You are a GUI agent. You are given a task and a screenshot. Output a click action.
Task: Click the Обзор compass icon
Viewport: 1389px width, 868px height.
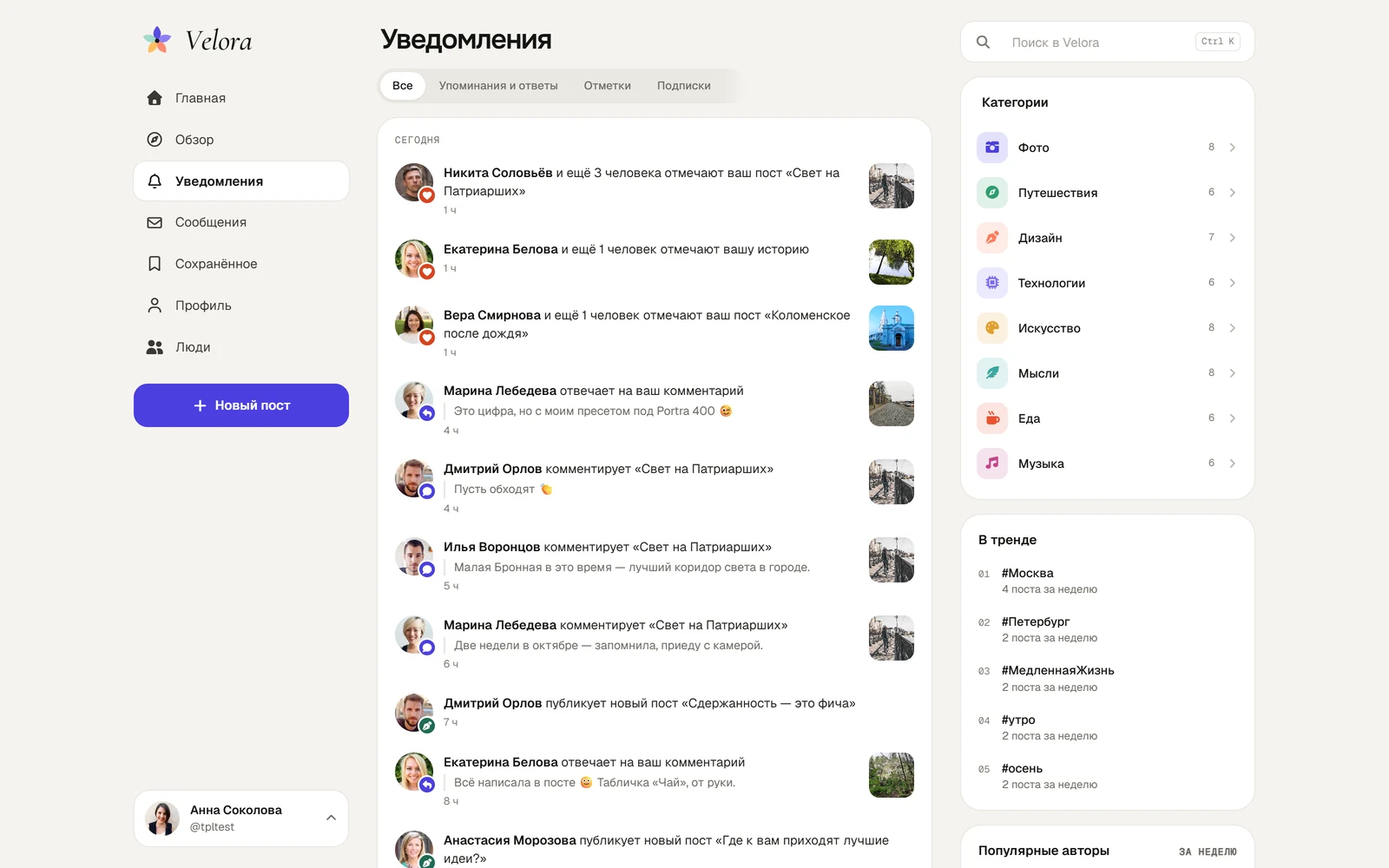(x=155, y=140)
